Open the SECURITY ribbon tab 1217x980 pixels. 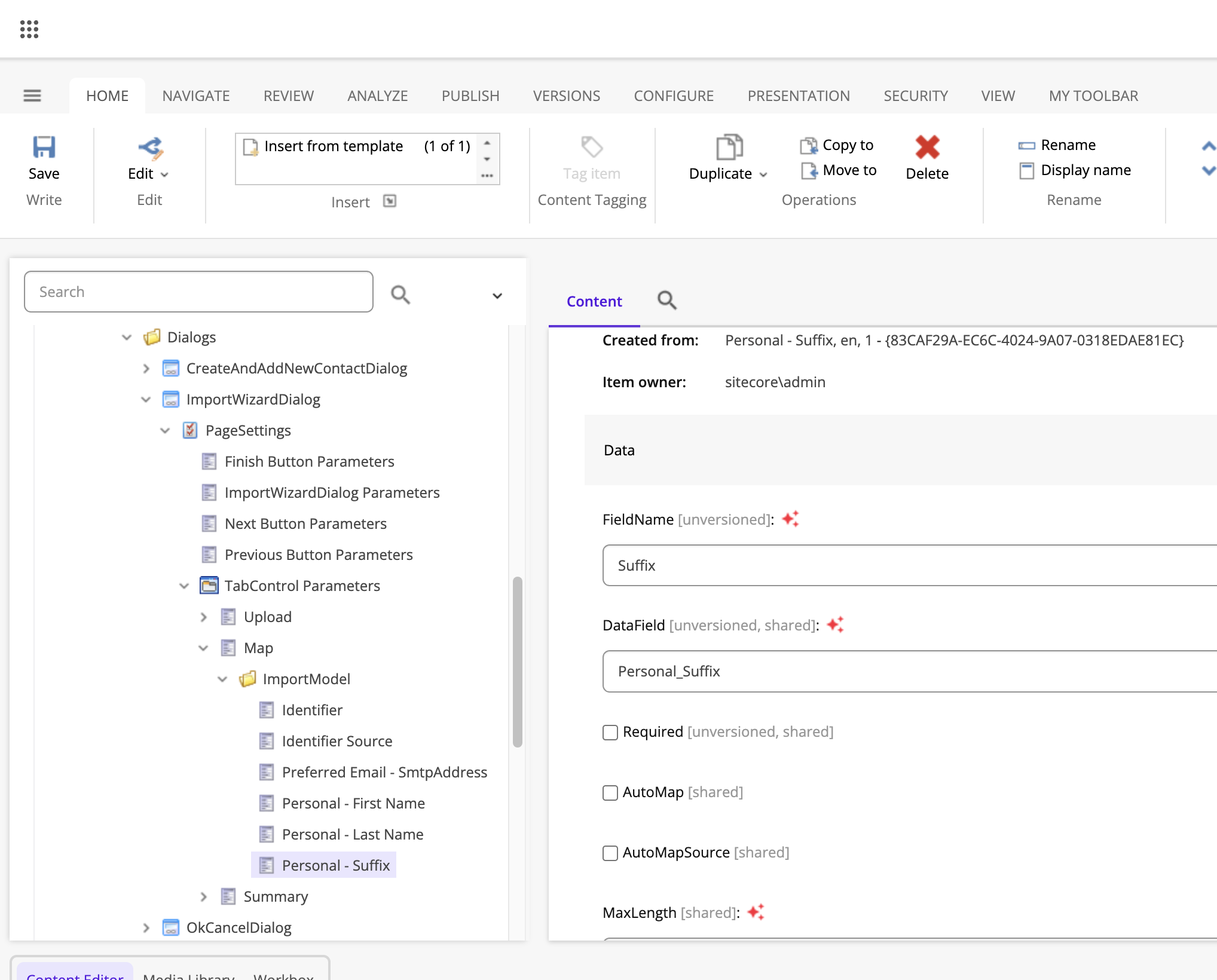[916, 96]
